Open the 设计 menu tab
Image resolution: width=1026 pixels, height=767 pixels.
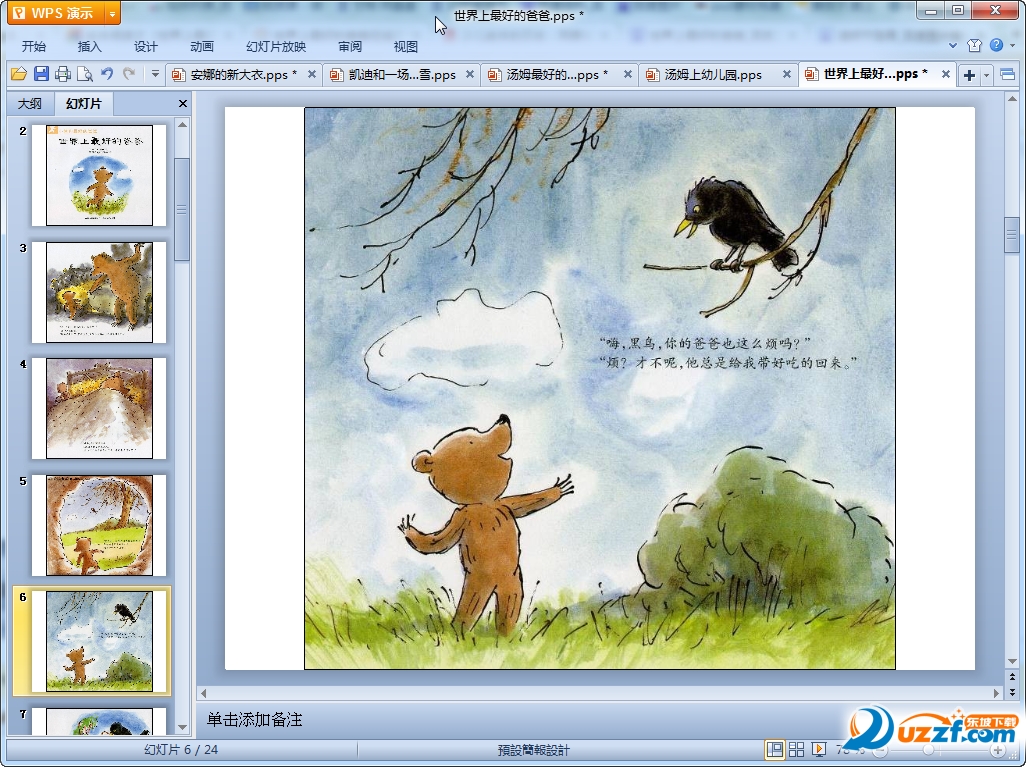point(146,46)
